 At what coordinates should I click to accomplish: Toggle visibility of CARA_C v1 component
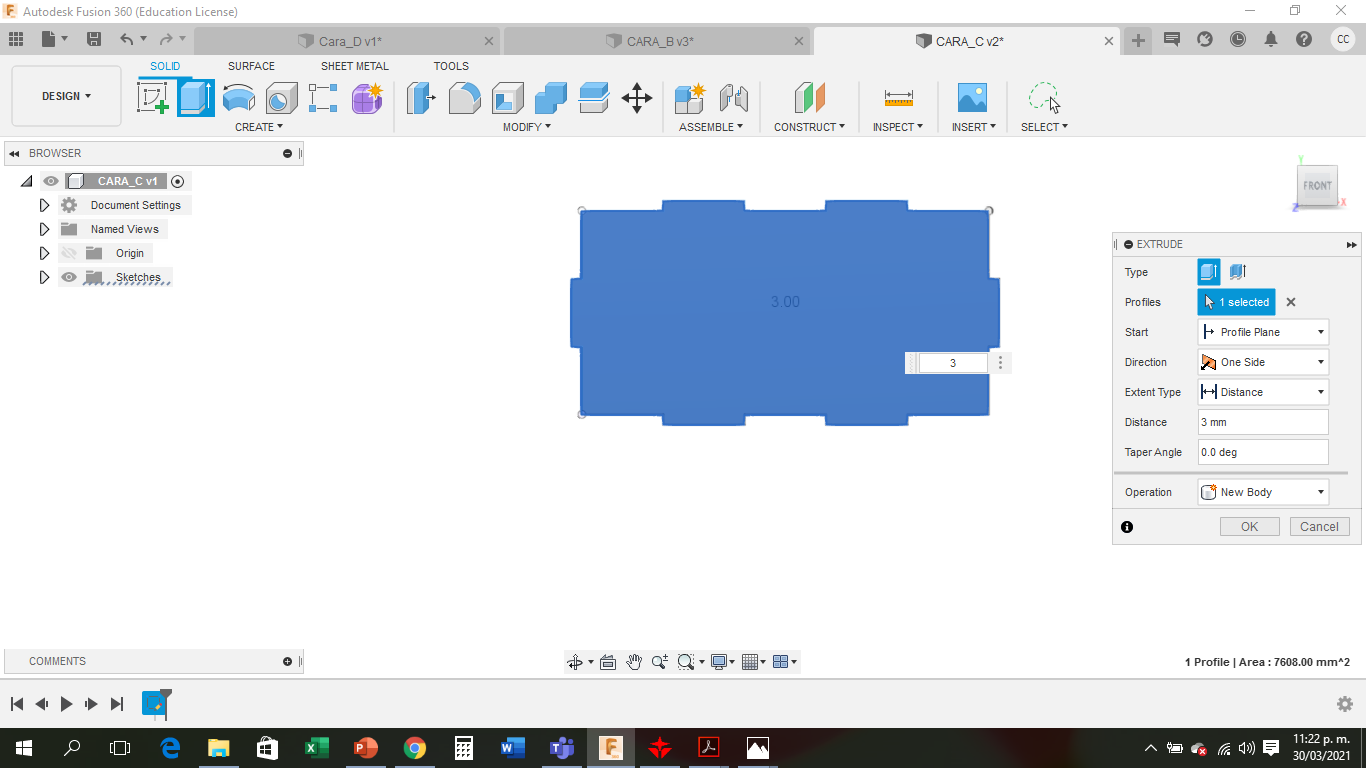coord(51,181)
